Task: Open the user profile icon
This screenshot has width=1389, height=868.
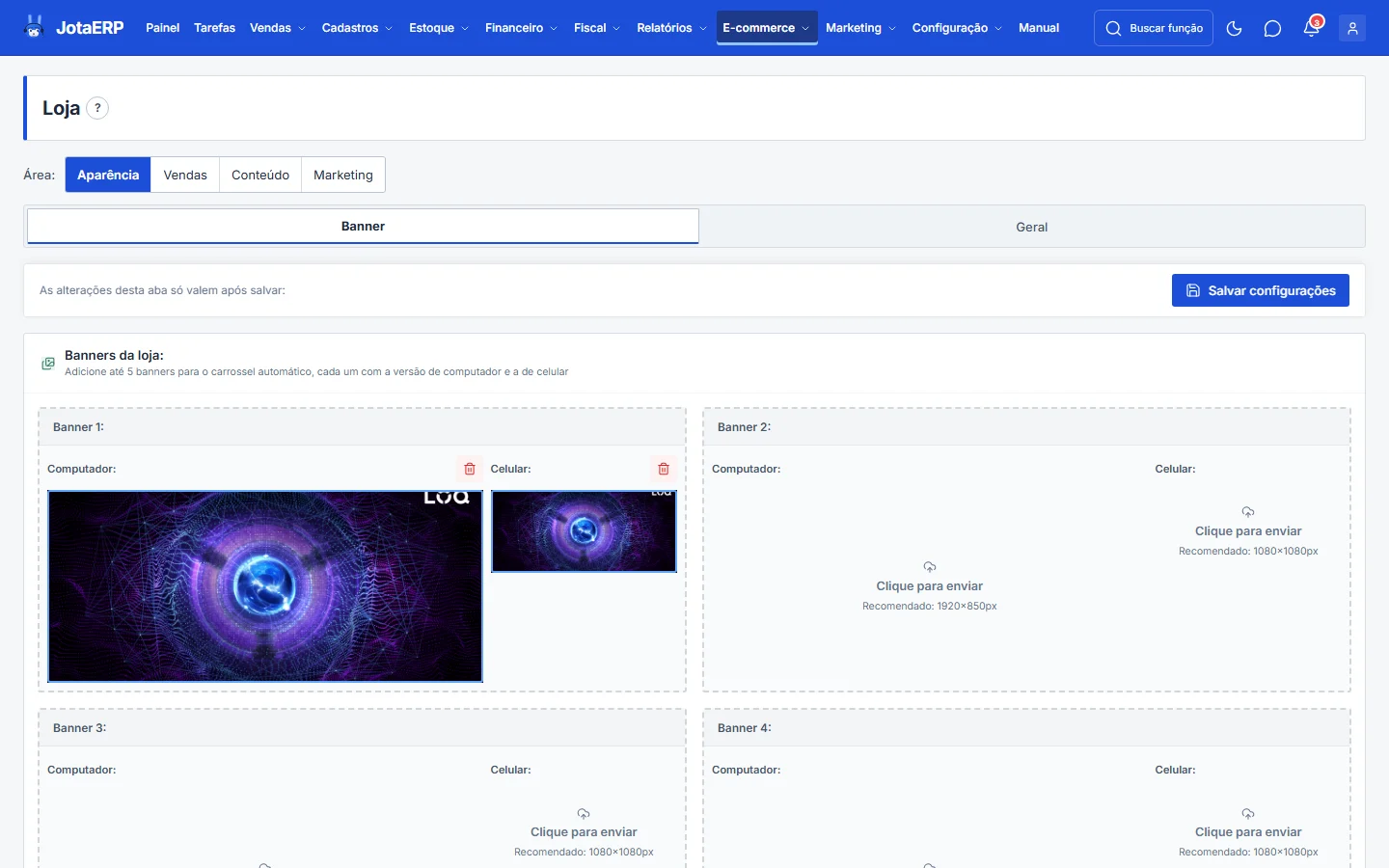Action: [1352, 28]
